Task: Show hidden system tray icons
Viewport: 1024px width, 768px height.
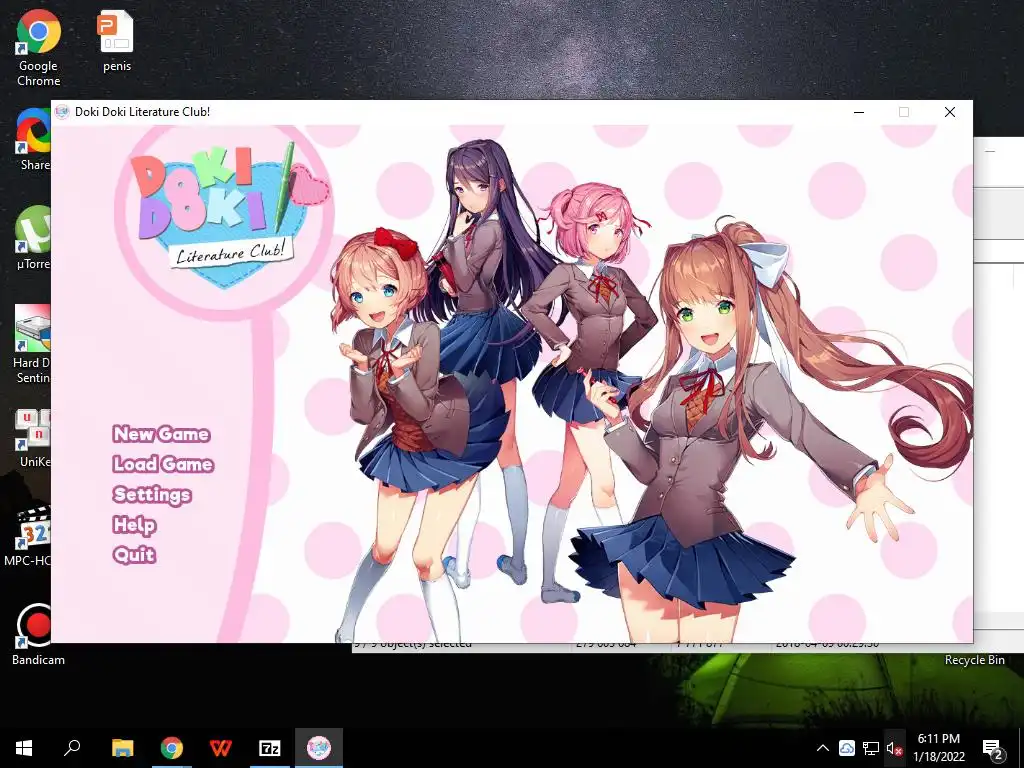Action: coord(823,748)
